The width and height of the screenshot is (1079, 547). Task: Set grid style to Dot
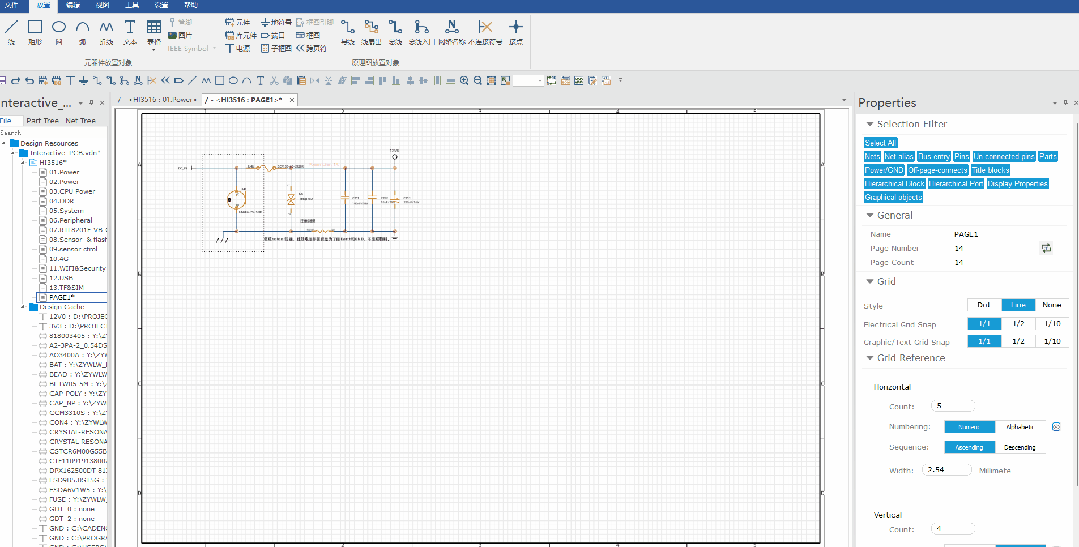tap(984, 305)
